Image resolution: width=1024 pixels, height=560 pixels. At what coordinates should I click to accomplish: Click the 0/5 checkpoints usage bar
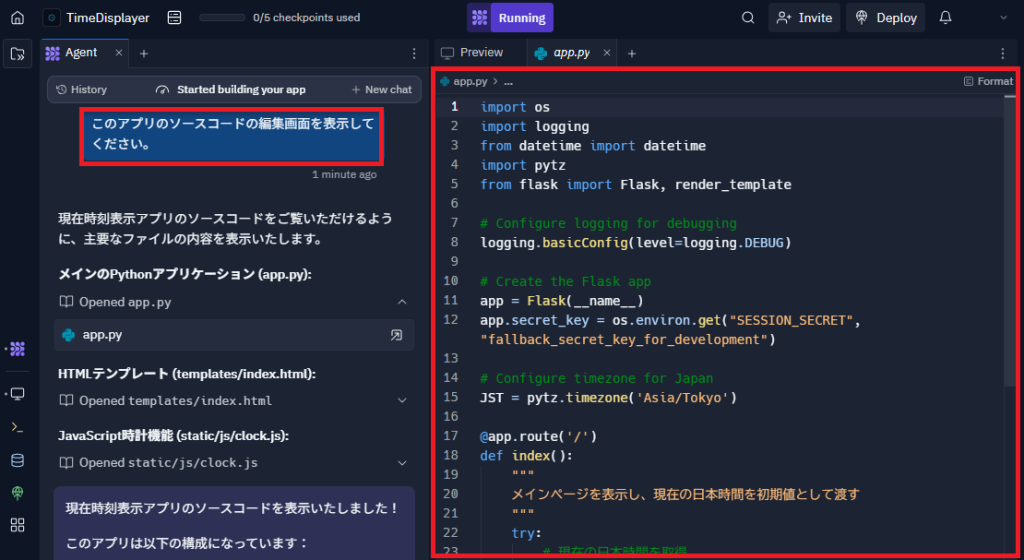222,18
